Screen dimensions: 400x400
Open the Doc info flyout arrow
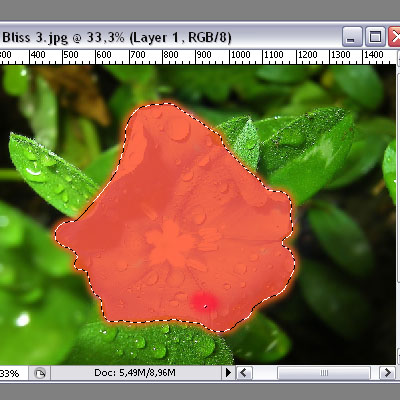pos(228,373)
